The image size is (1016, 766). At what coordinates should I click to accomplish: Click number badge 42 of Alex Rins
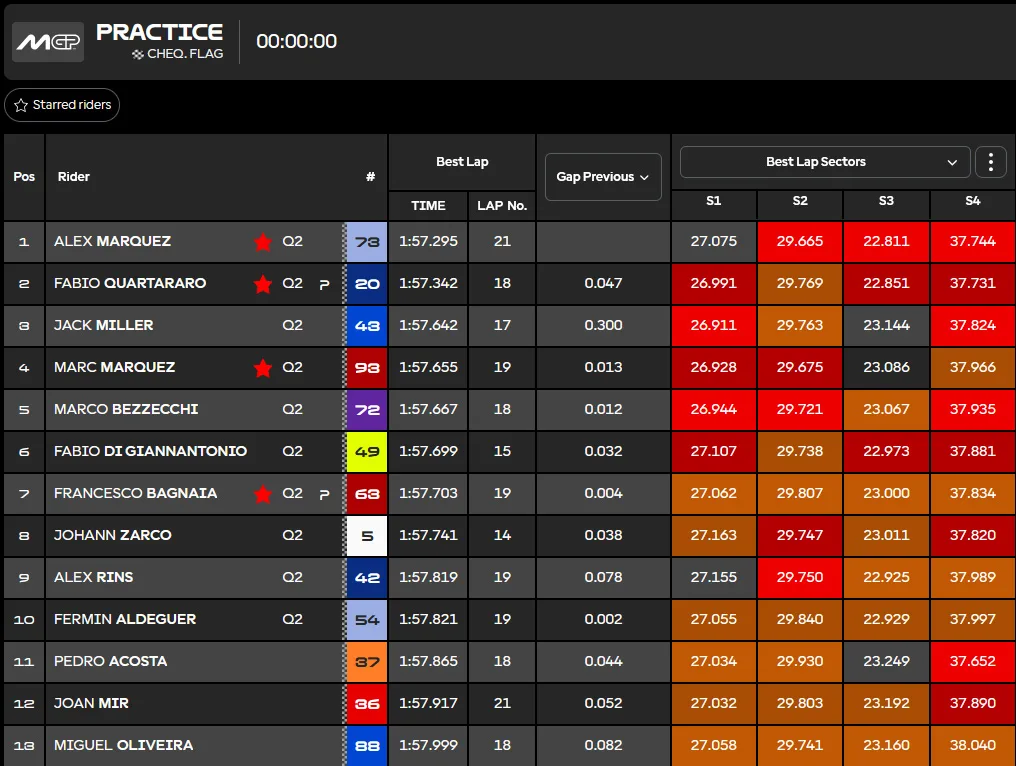[367, 577]
